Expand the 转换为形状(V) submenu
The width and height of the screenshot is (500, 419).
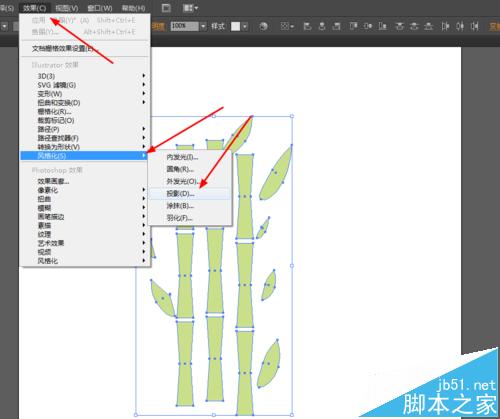pos(85,147)
